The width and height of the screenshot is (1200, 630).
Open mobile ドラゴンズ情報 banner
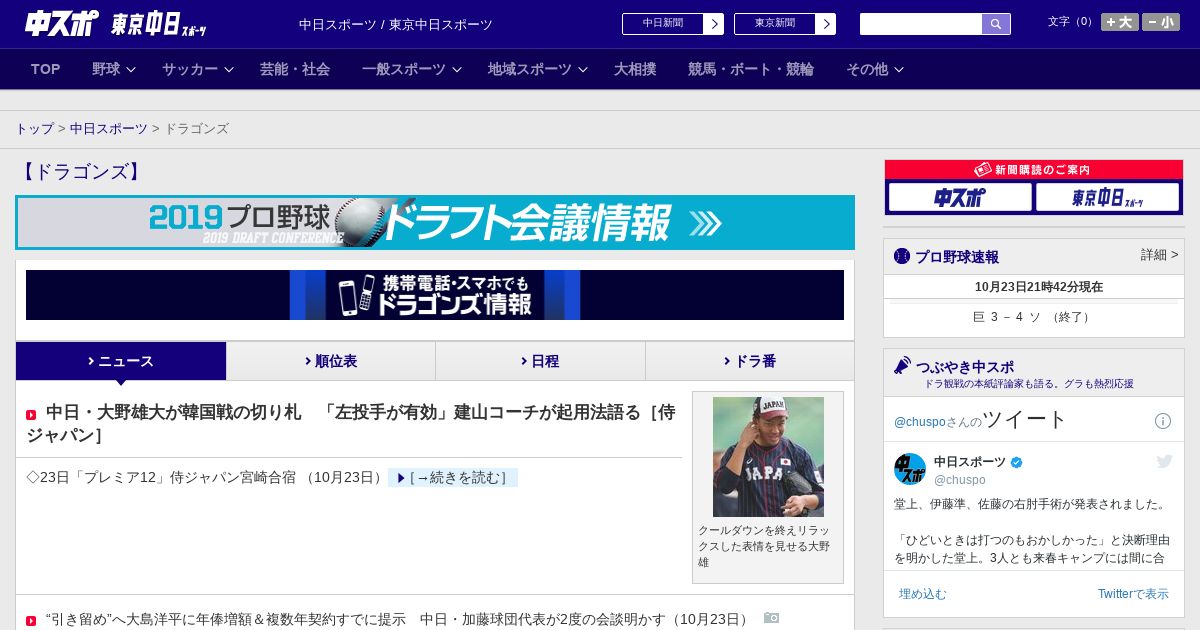[x=435, y=295]
